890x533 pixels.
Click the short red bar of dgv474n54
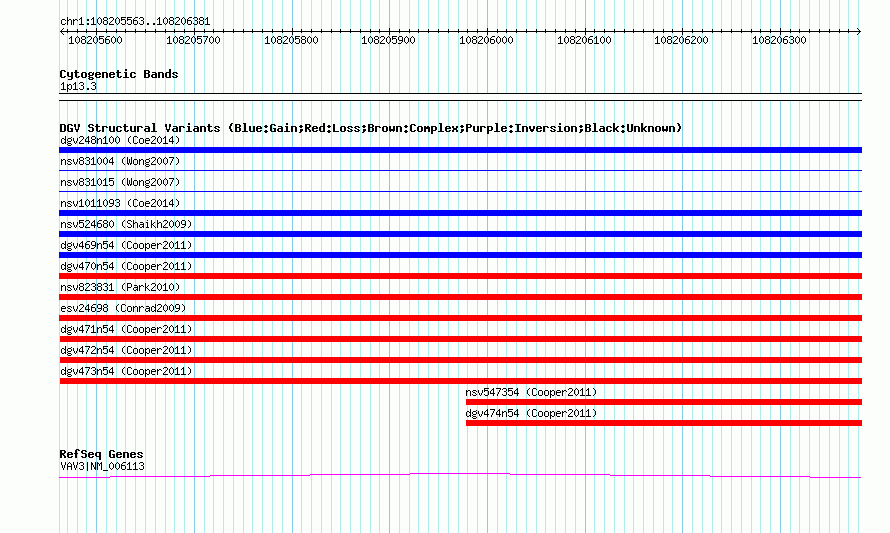(664, 423)
